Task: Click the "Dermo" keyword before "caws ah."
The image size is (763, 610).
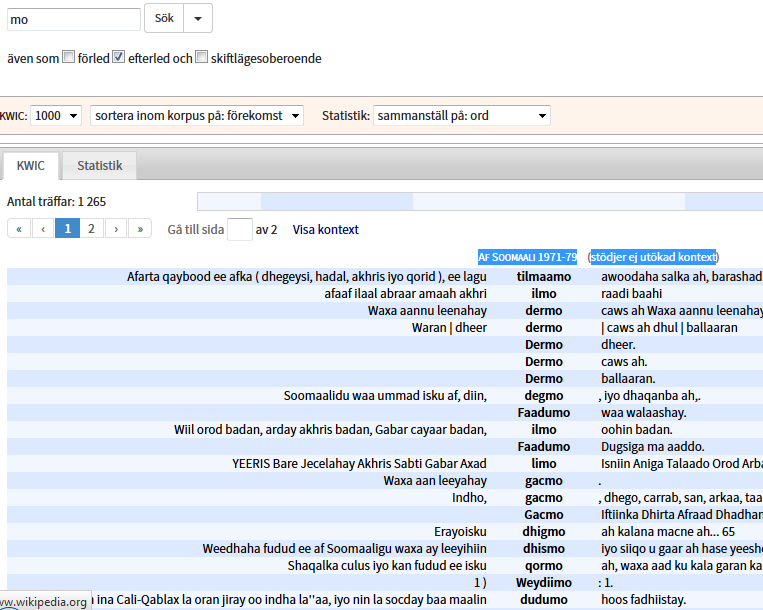Action: click(544, 362)
